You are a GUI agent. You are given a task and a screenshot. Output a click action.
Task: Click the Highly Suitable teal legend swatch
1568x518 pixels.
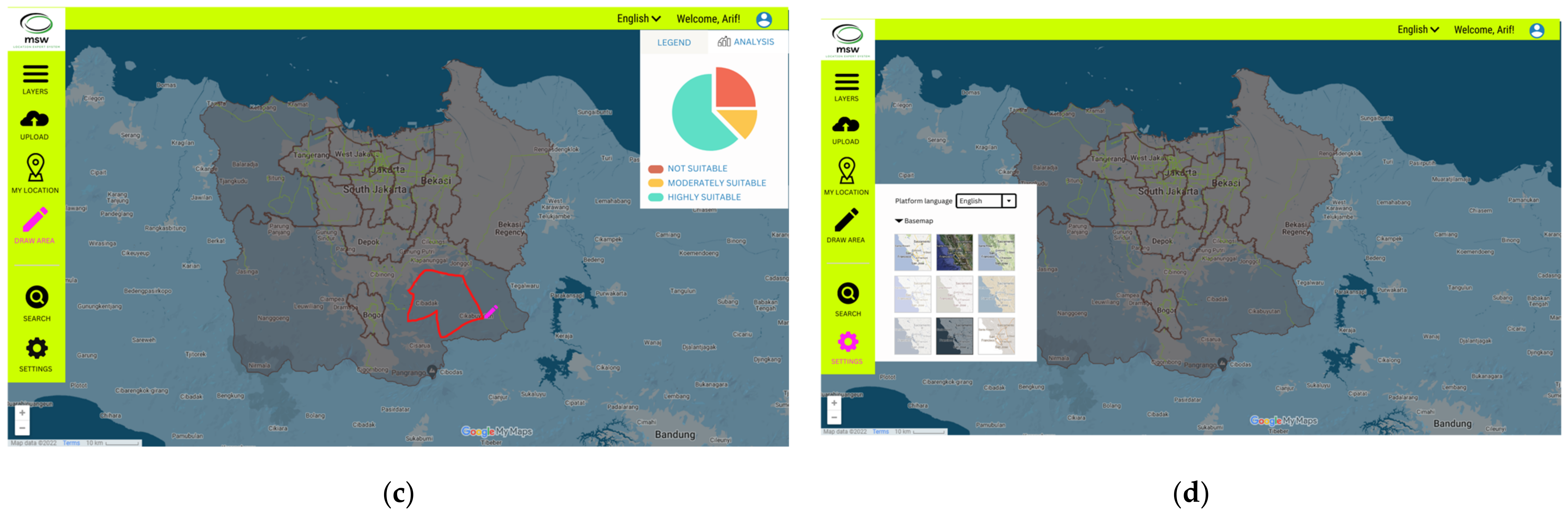pos(655,197)
